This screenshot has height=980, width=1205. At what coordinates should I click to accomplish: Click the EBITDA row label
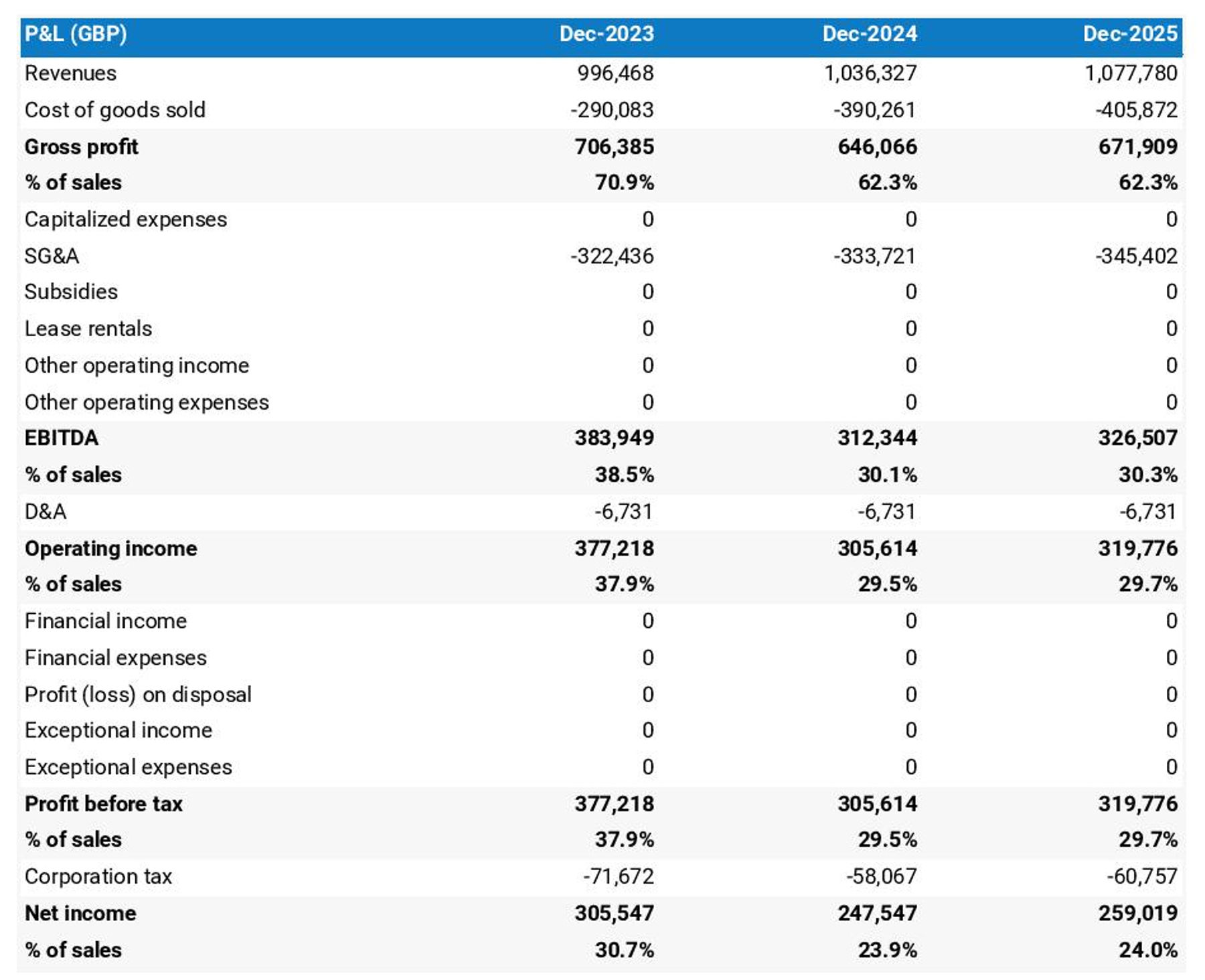pyautogui.click(x=61, y=438)
